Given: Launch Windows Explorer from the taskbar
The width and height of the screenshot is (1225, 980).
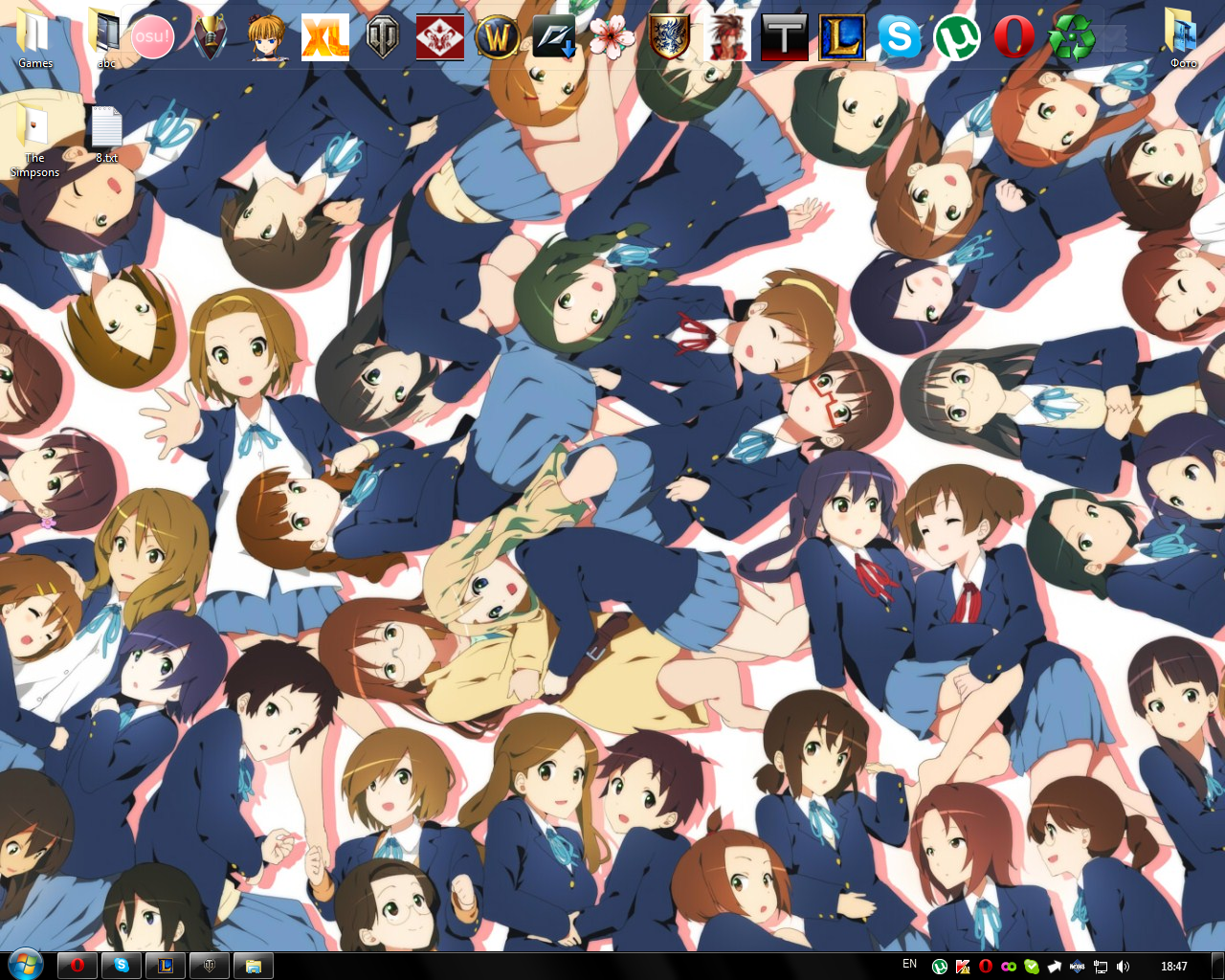Looking at the screenshot, I should coord(254,965).
